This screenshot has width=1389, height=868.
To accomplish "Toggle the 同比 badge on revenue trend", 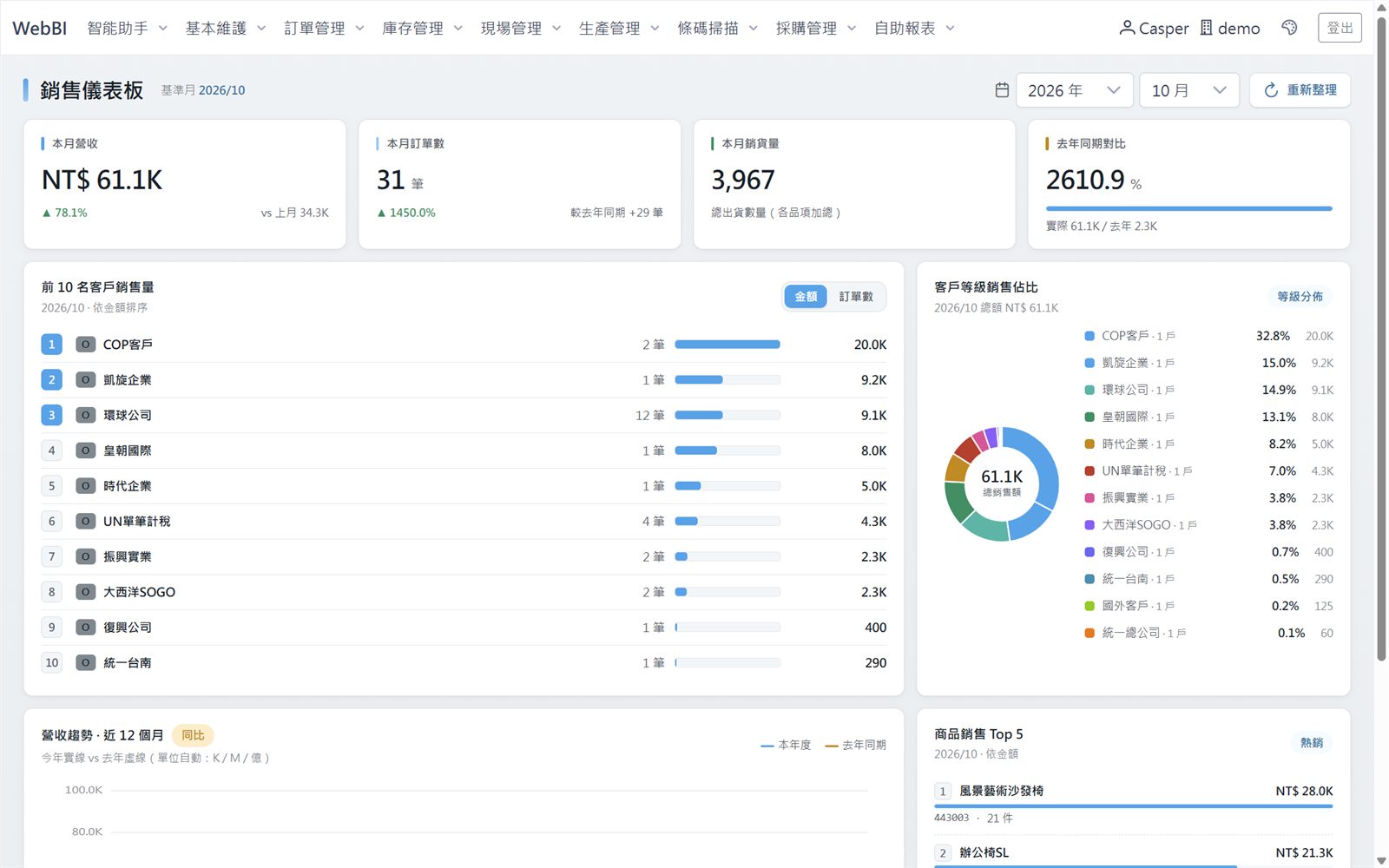I will pos(193,735).
